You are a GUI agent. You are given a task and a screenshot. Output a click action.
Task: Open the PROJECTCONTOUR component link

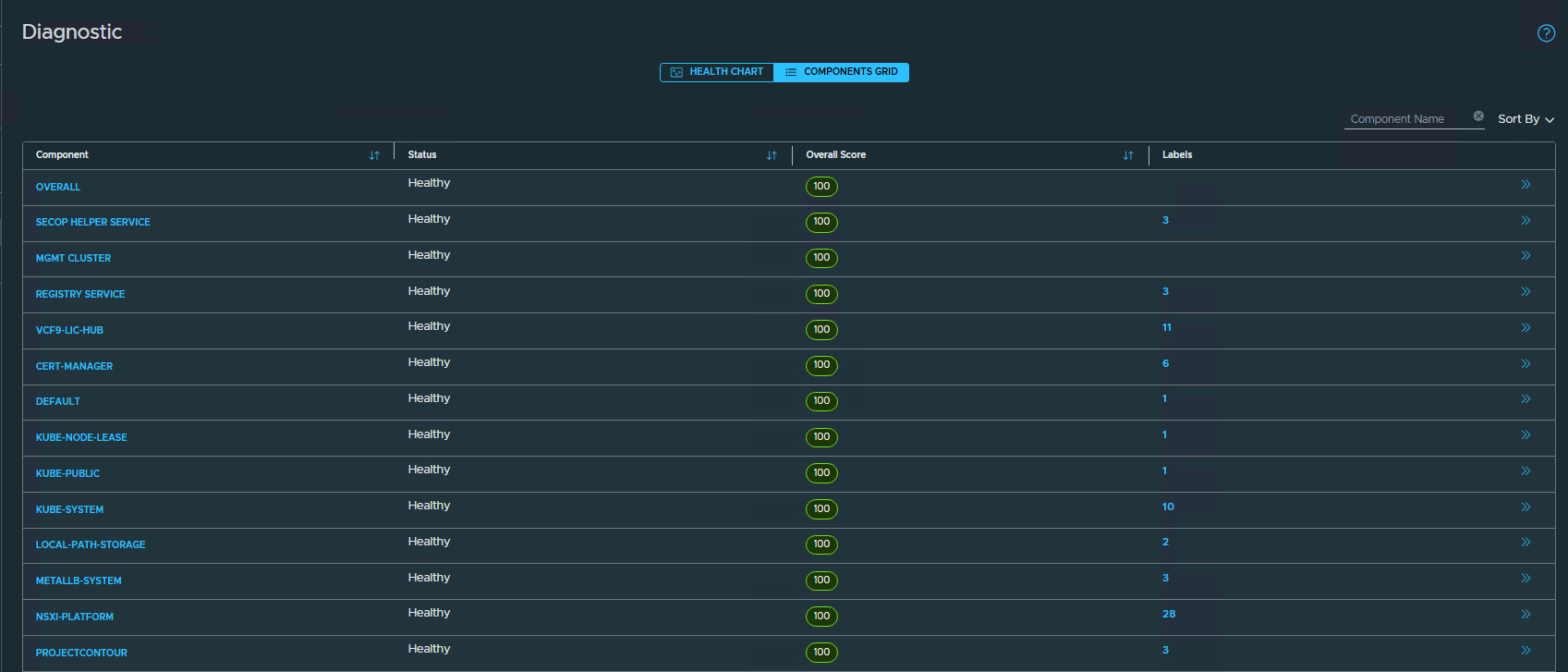pyautogui.click(x=81, y=653)
